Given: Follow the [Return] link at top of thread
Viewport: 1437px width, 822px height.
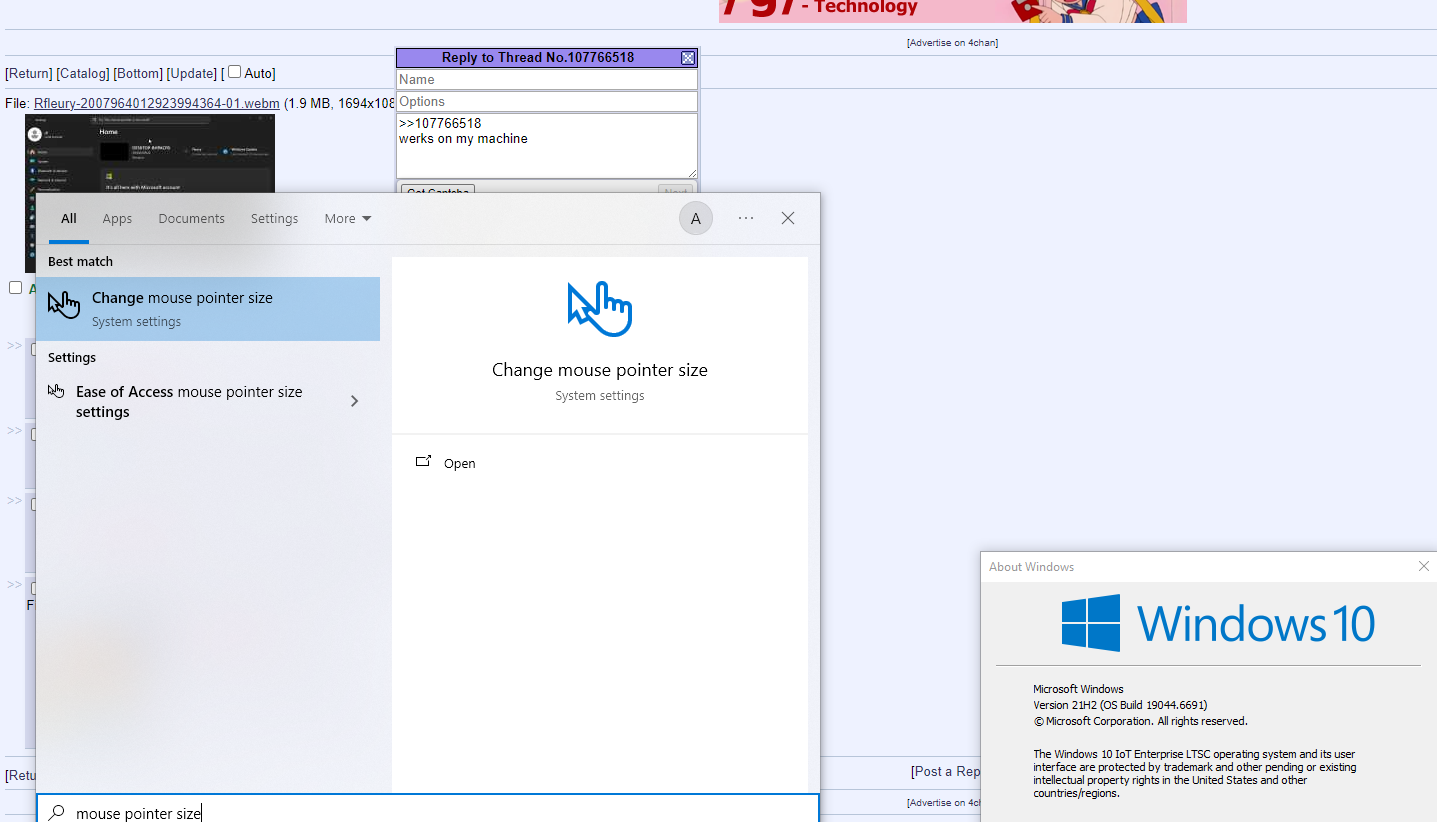Looking at the screenshot, I should click(29, 73).
